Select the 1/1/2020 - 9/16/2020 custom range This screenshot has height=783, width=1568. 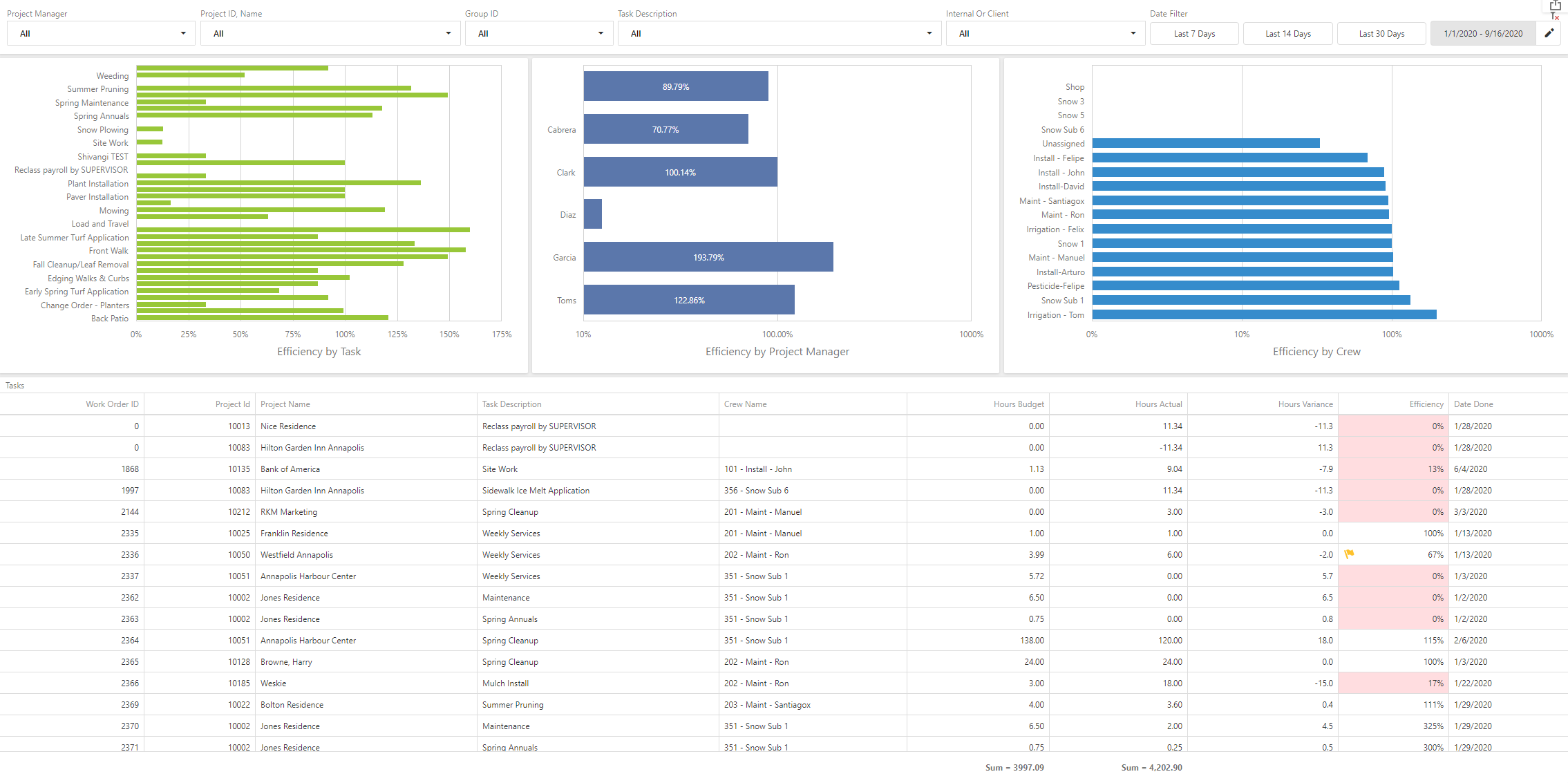click(x=1483, y=34)
